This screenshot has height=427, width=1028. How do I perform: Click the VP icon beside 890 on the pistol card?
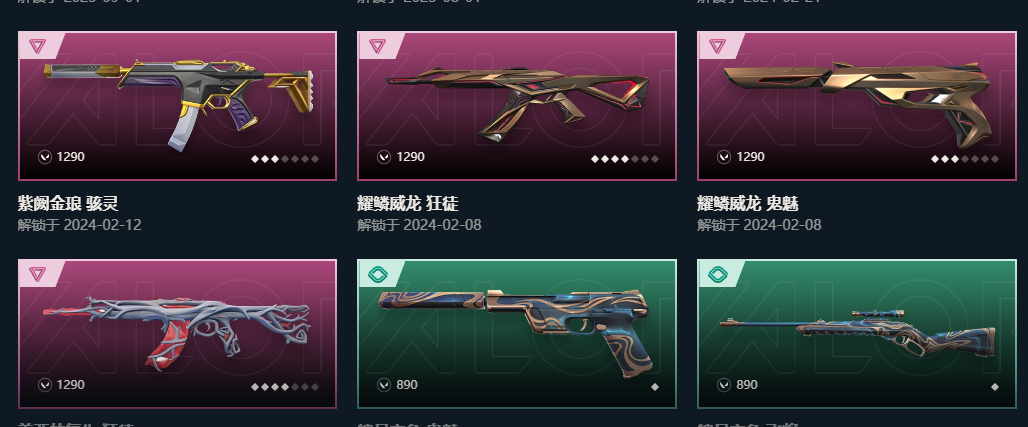click(x=384, y=385)
